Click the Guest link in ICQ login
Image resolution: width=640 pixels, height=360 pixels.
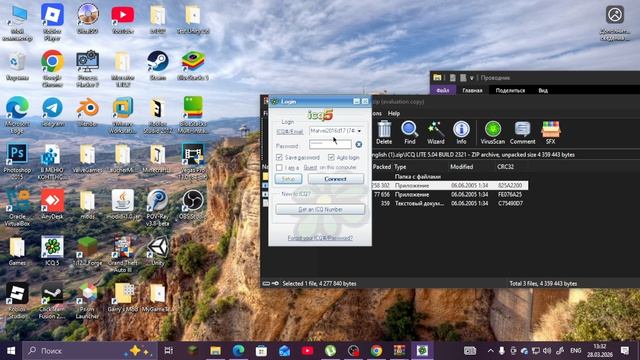click(x=310, y=167)
